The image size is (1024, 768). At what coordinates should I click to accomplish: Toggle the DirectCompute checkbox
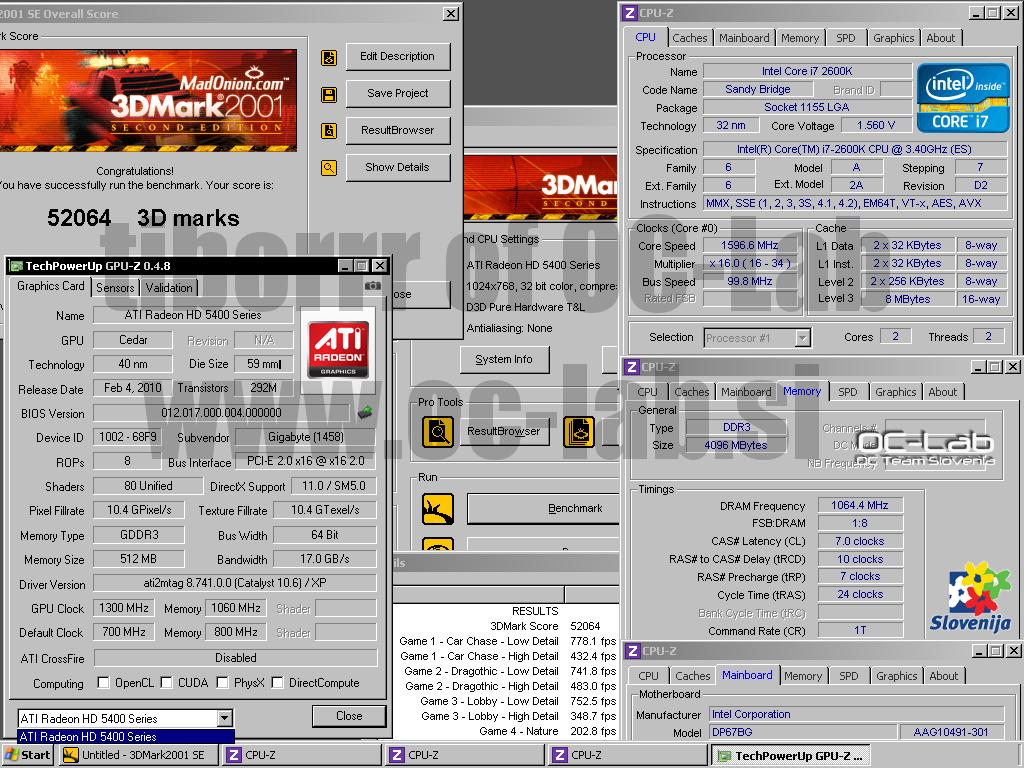tap(278, 682)
